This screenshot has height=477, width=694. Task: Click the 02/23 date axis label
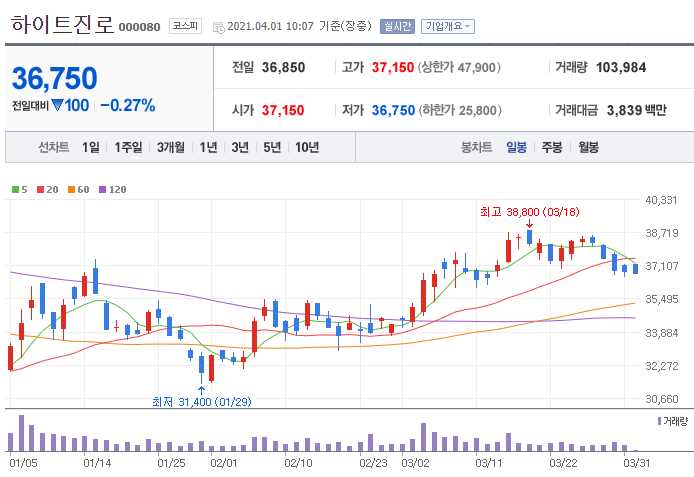(x=373, y=463)
